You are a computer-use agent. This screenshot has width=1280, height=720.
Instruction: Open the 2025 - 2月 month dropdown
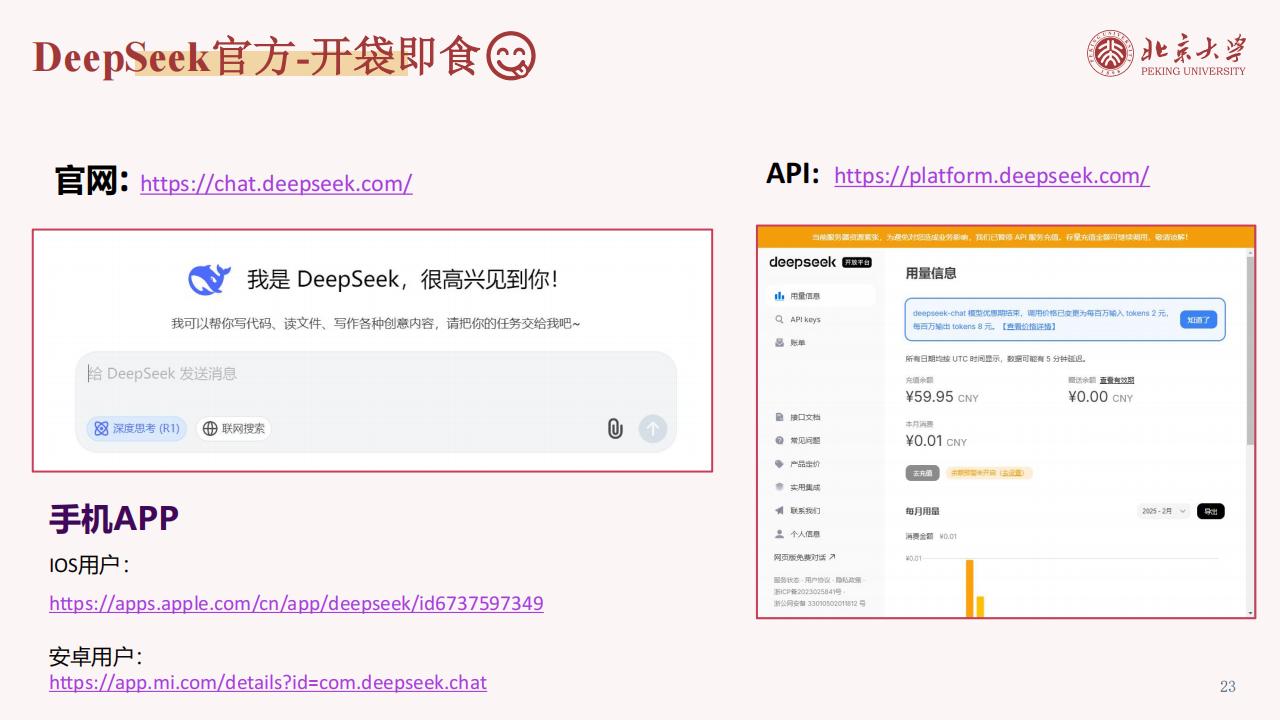(1163, 511)
